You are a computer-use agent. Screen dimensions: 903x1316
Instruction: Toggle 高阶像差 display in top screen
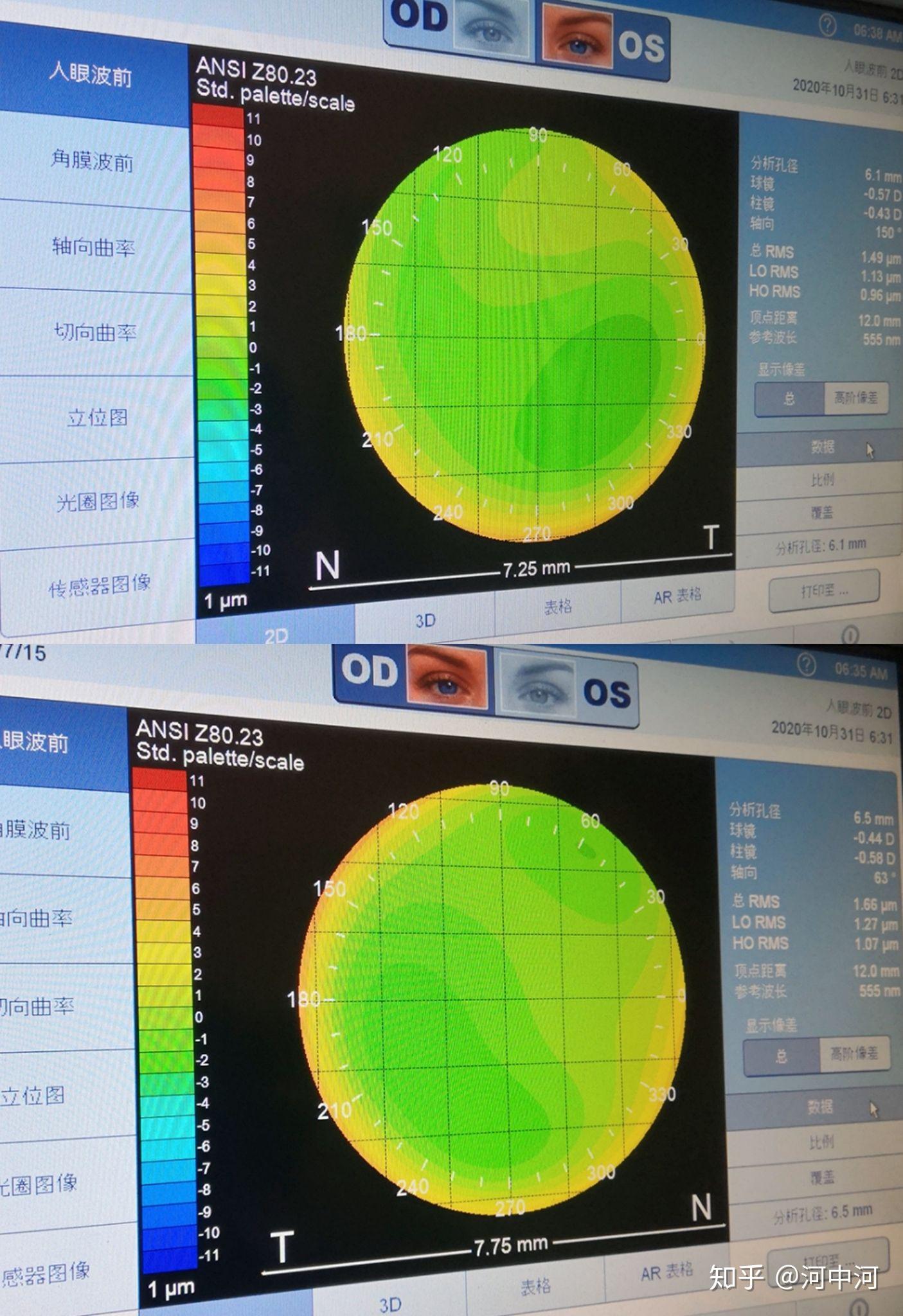point(856,398)
